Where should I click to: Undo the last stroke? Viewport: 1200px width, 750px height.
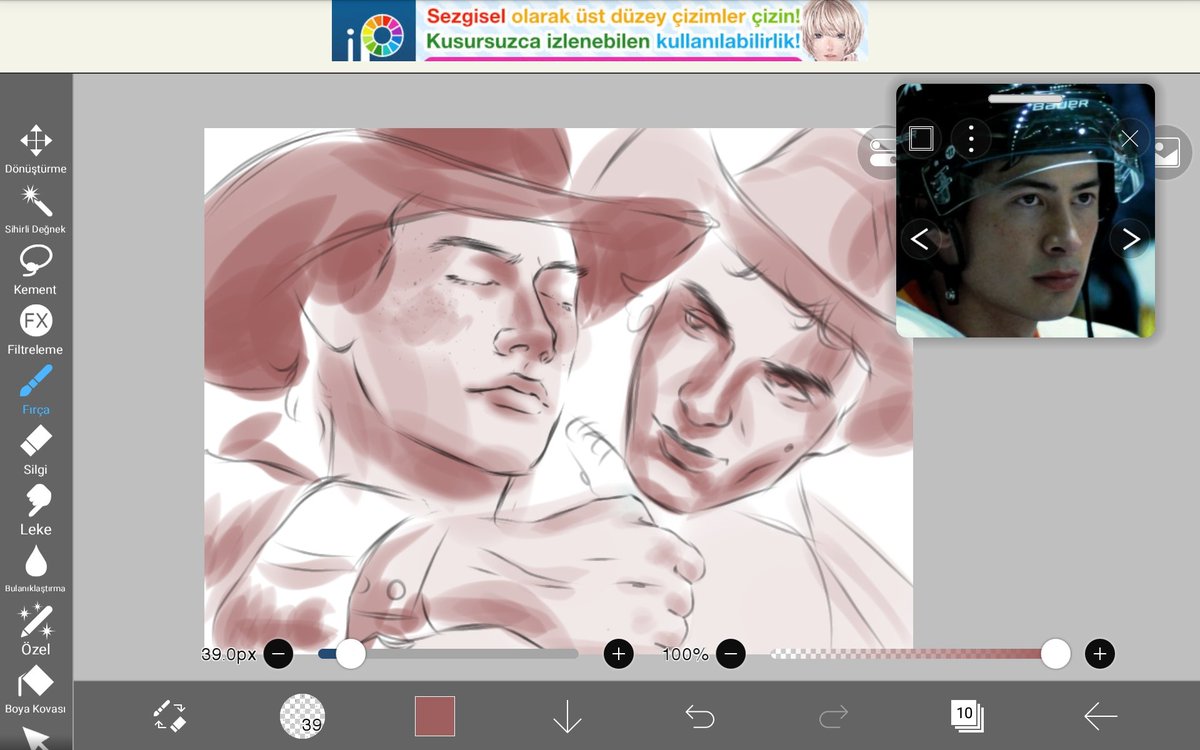(x=700, y=716)
